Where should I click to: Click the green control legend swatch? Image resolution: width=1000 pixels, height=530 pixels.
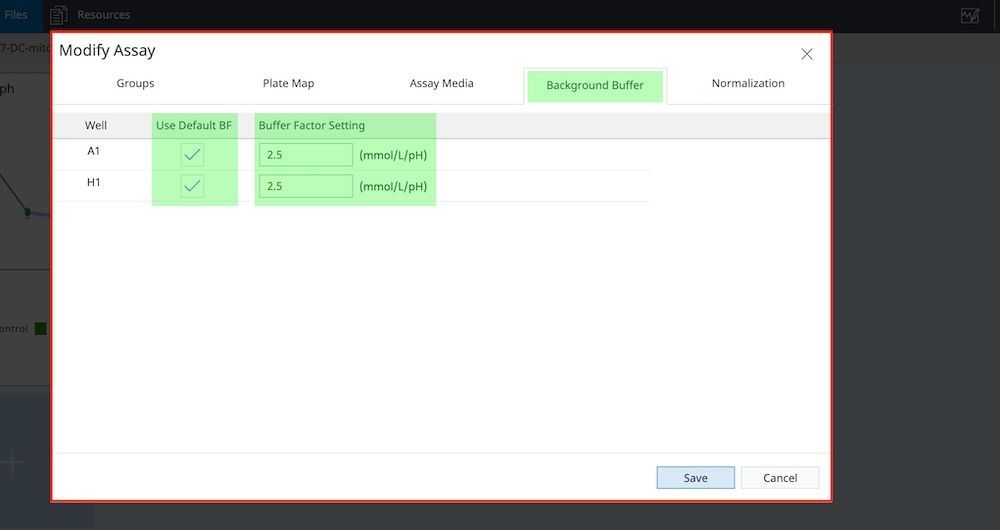[x=41, y=329]
